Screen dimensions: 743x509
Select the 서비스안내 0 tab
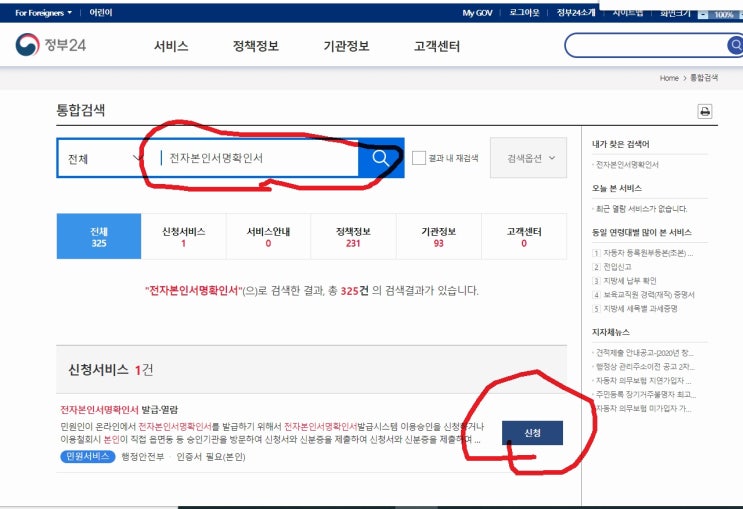click(268, 236)
